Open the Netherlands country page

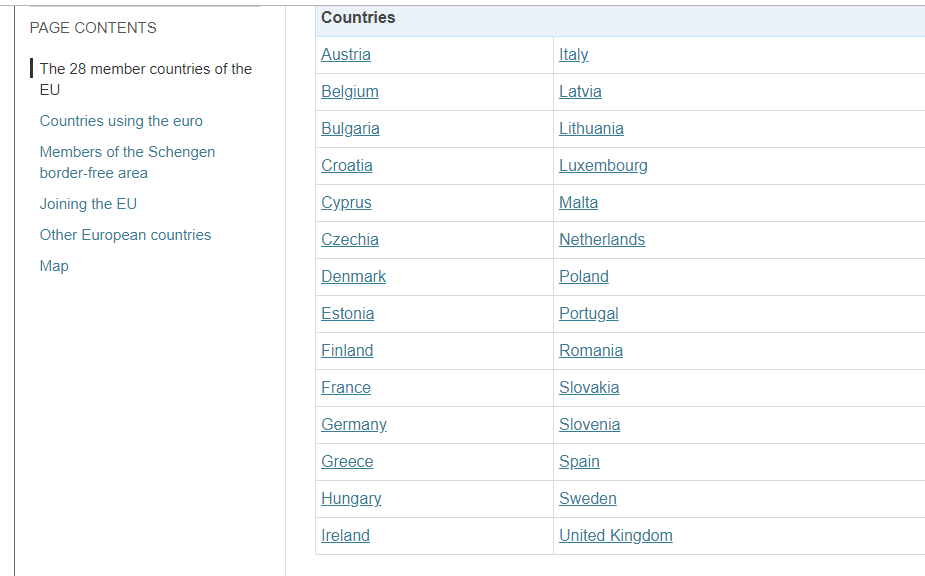point(602,240)
